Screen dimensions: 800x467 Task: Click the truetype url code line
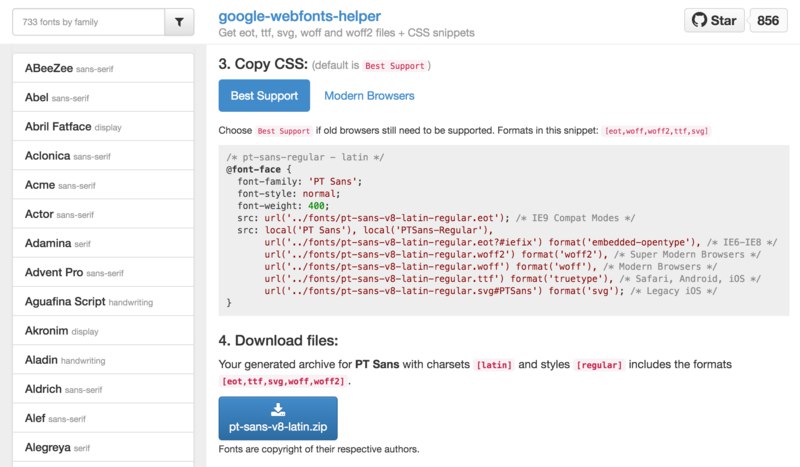tap(512, 279)
